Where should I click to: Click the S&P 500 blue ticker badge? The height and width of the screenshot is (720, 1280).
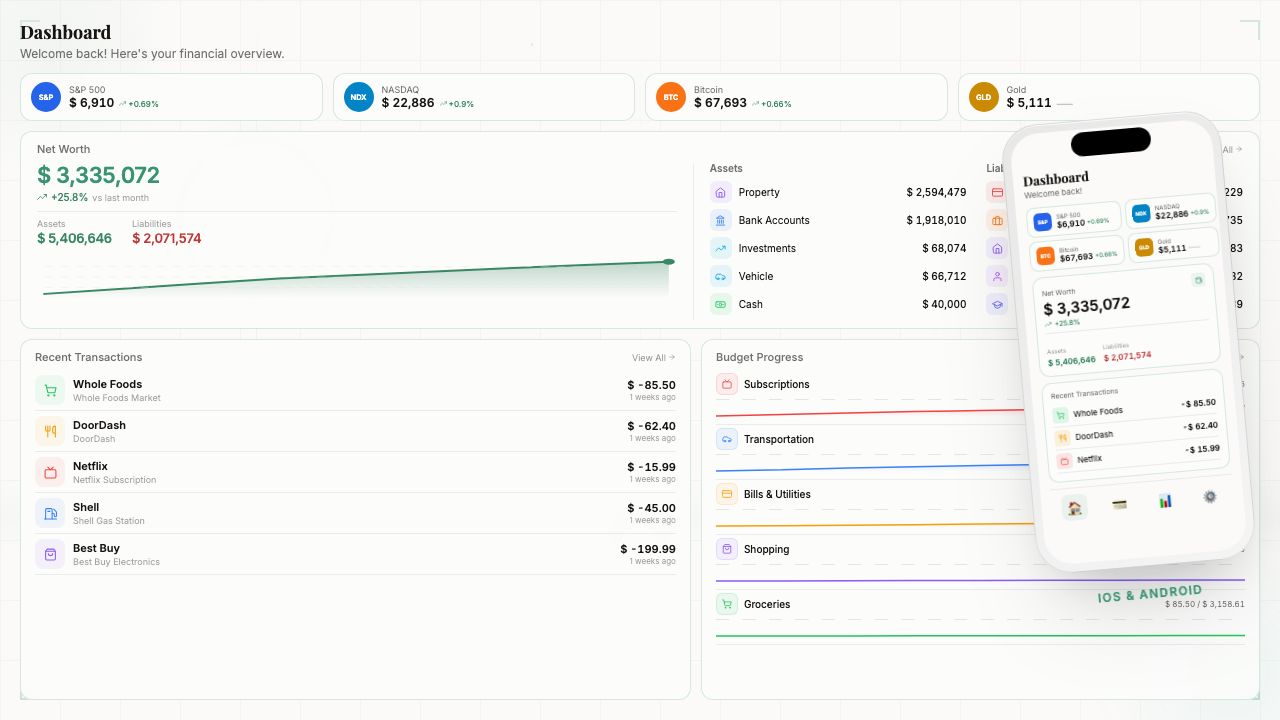pos(46,97)
